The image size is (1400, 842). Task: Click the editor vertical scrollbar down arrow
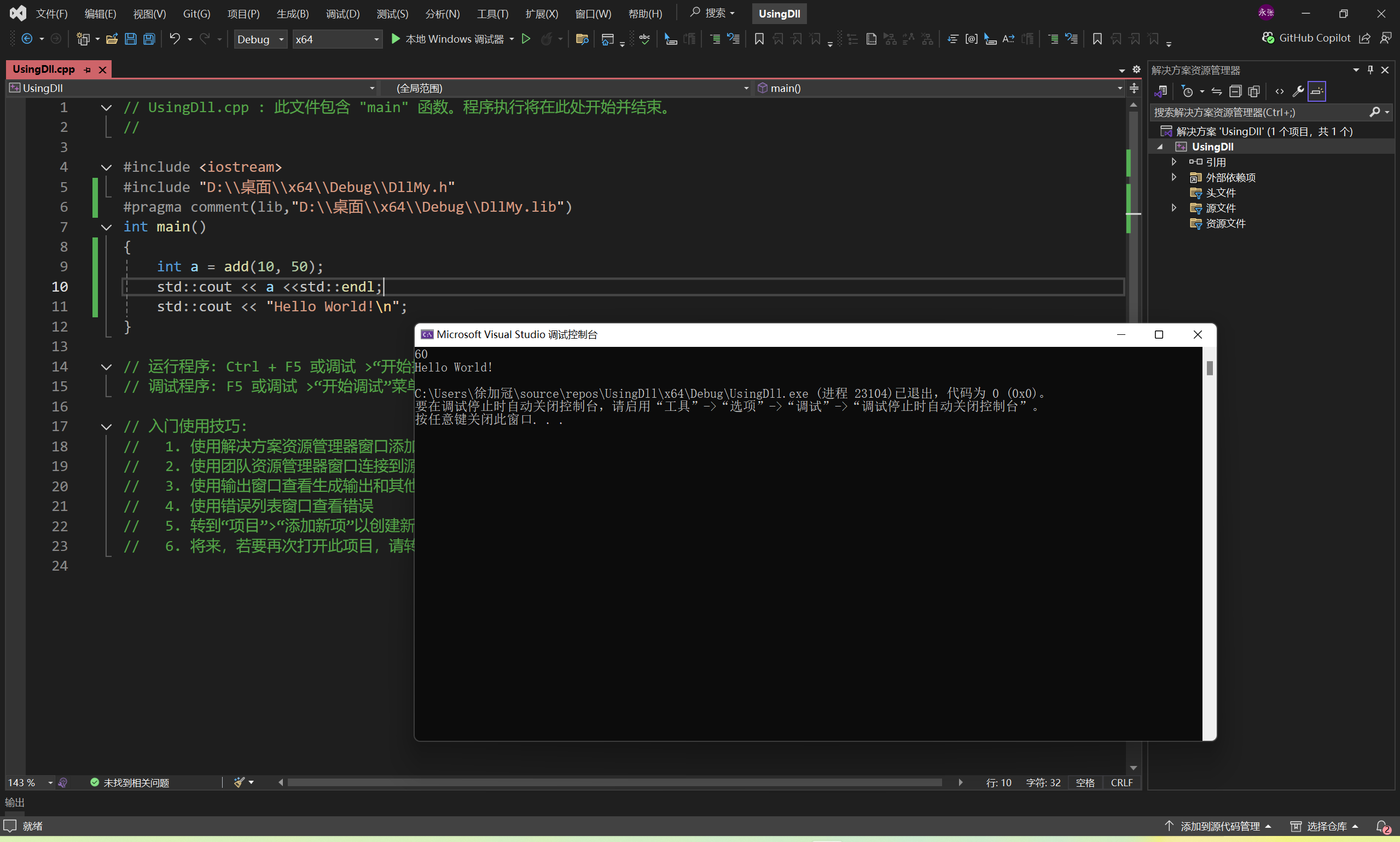click(1134, 768)
